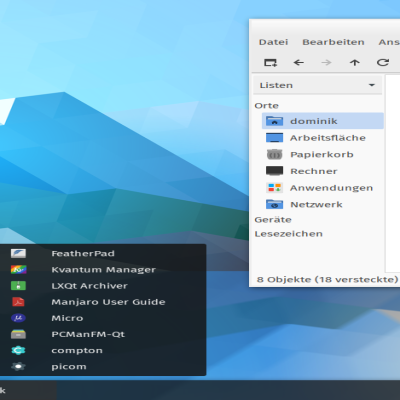The height and width of the screenshot is (400, 400).
Task: Open Arbeitsfläche in the places list
Action: pyautogui.click(x=323, y=138)
